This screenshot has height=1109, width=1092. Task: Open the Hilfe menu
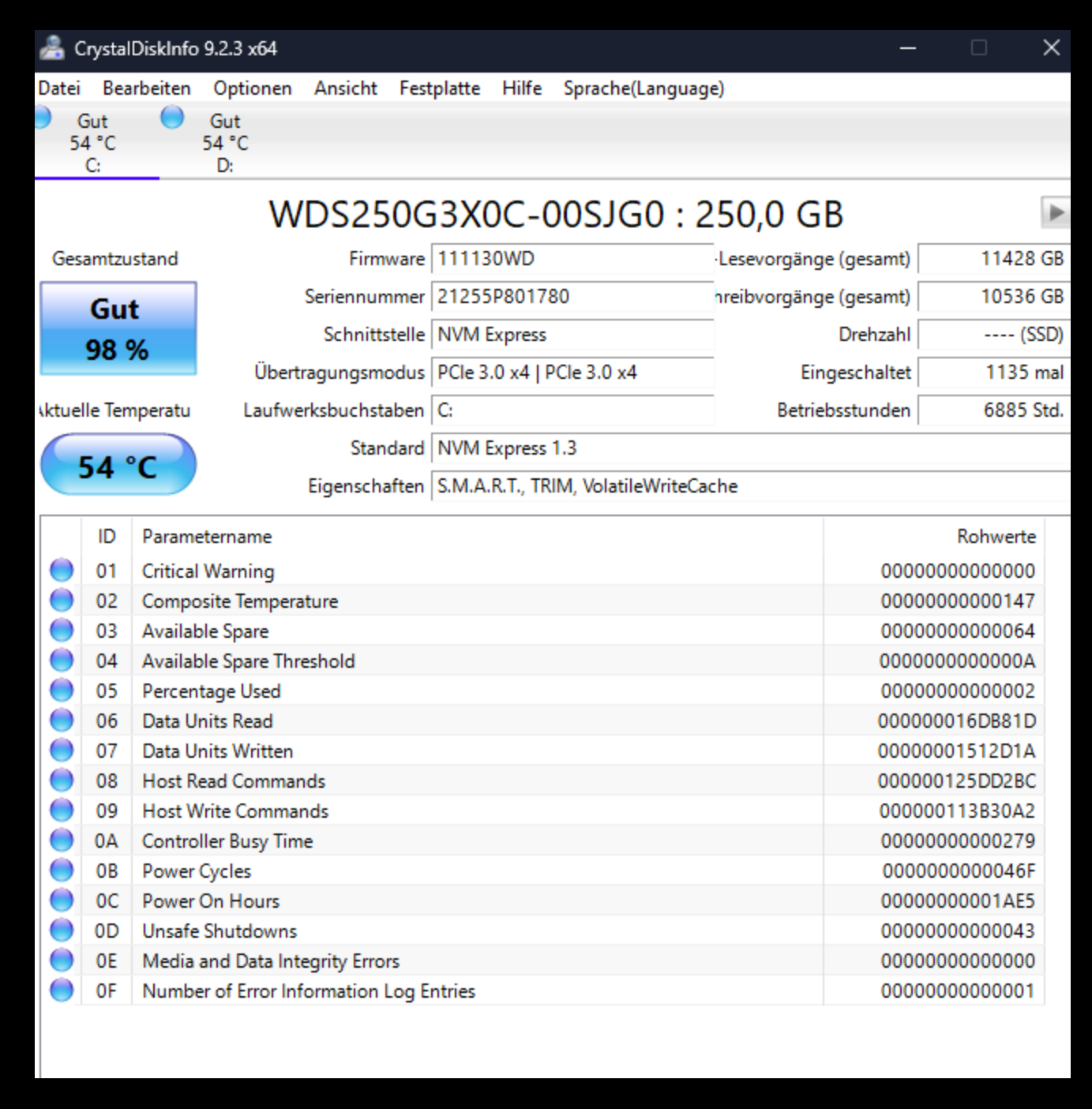(522, 88)
